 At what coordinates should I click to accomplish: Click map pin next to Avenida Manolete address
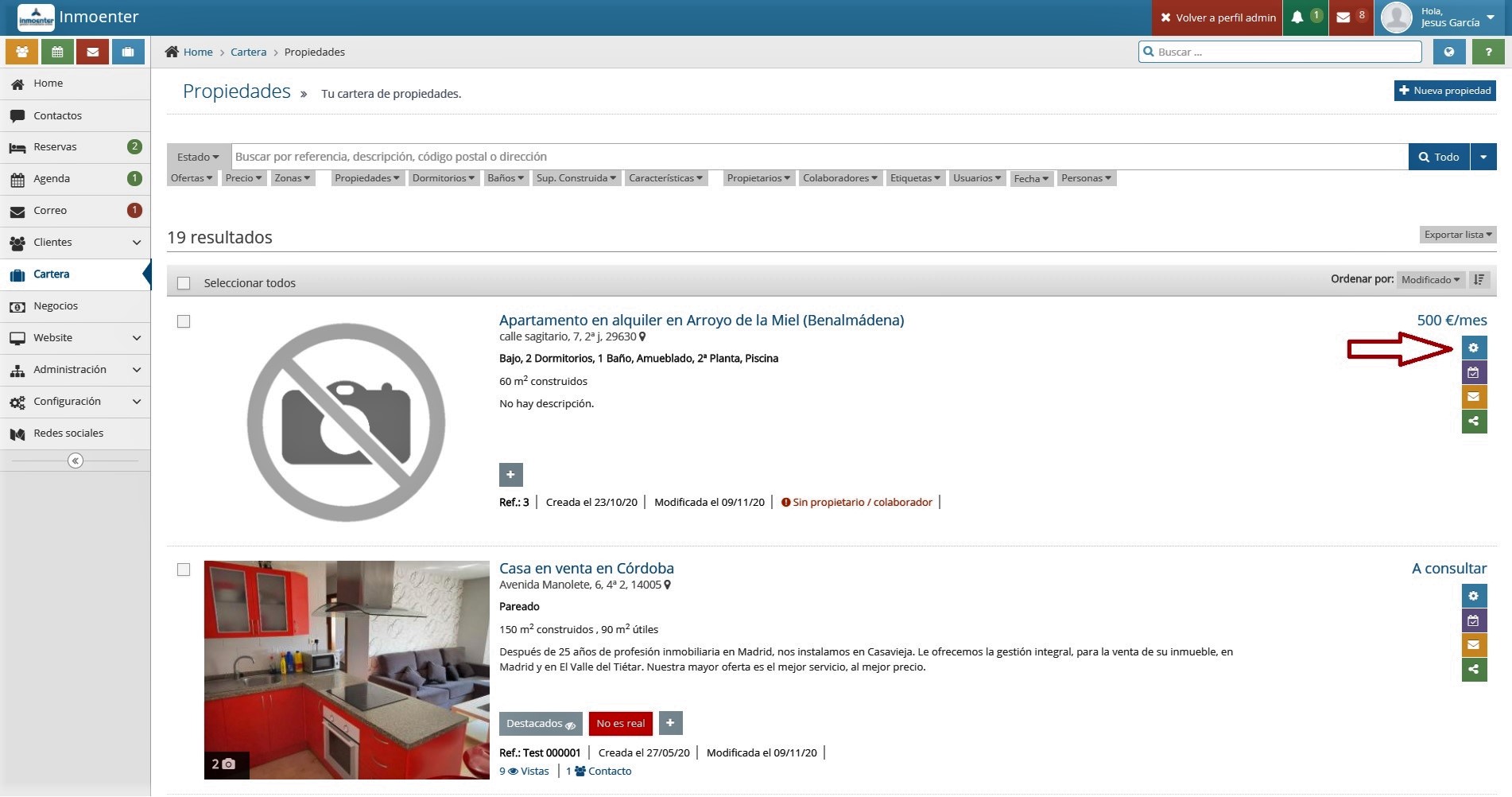pyautogui.click(x=668, y=585)
